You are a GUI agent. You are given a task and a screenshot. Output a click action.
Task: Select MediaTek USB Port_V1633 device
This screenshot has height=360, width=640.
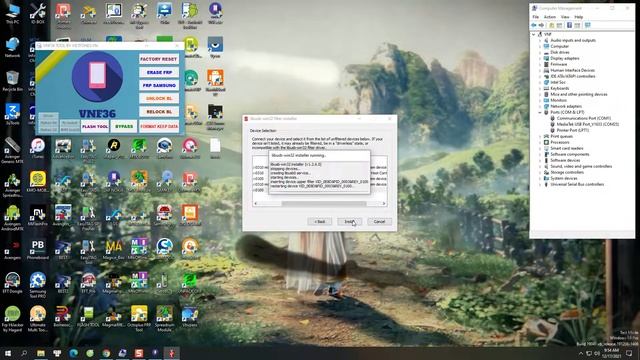588,124
